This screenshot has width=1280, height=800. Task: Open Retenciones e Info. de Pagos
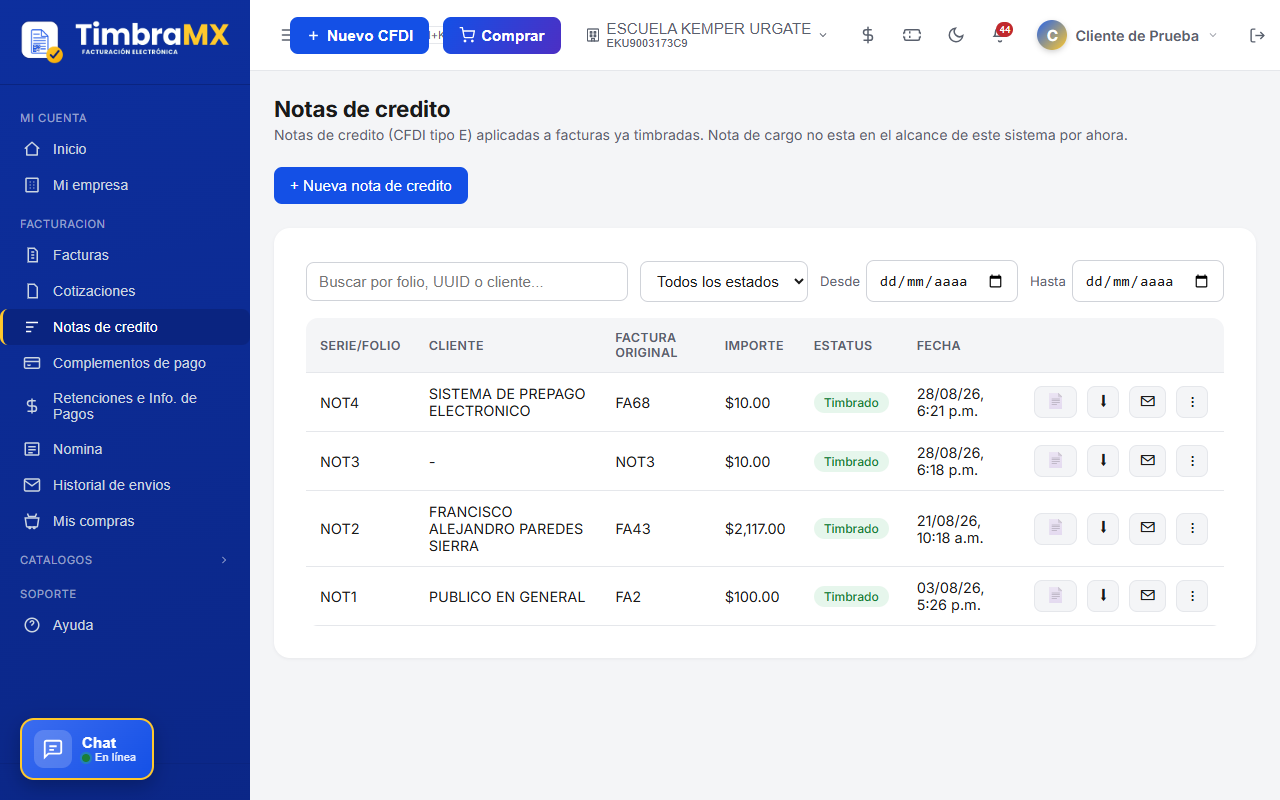pyautogui.click(x=125, y=406)
